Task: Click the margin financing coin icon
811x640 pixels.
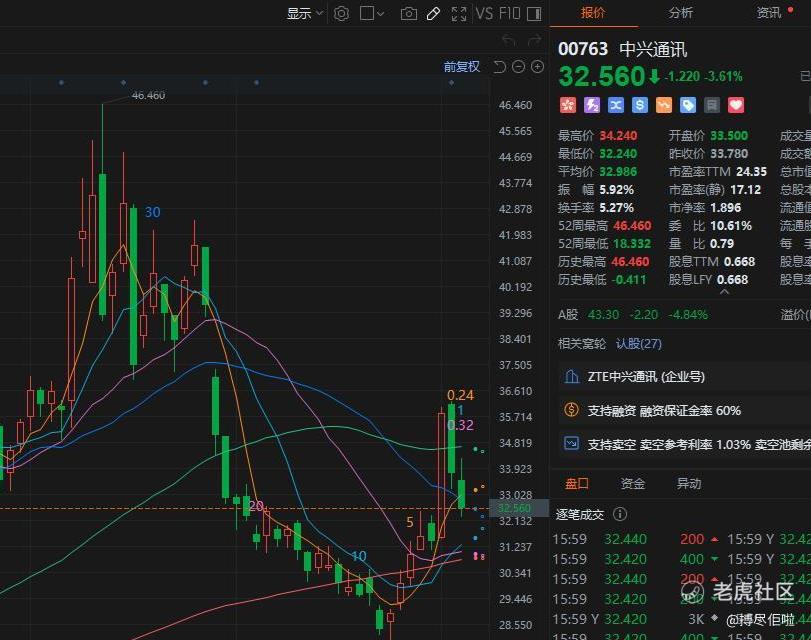Action: pos(572,410)
